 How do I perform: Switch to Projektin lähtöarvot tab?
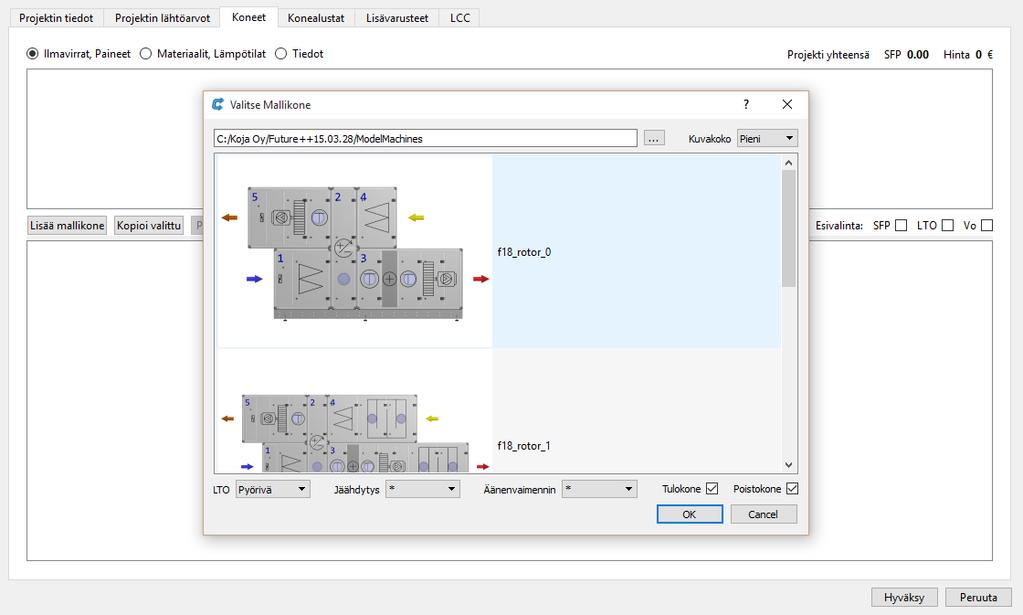tap(162, 18)
